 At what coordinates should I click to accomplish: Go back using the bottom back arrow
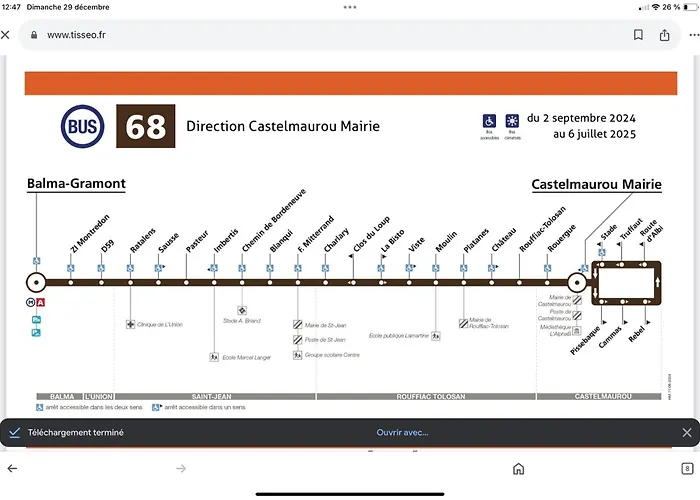coord(12,468)
